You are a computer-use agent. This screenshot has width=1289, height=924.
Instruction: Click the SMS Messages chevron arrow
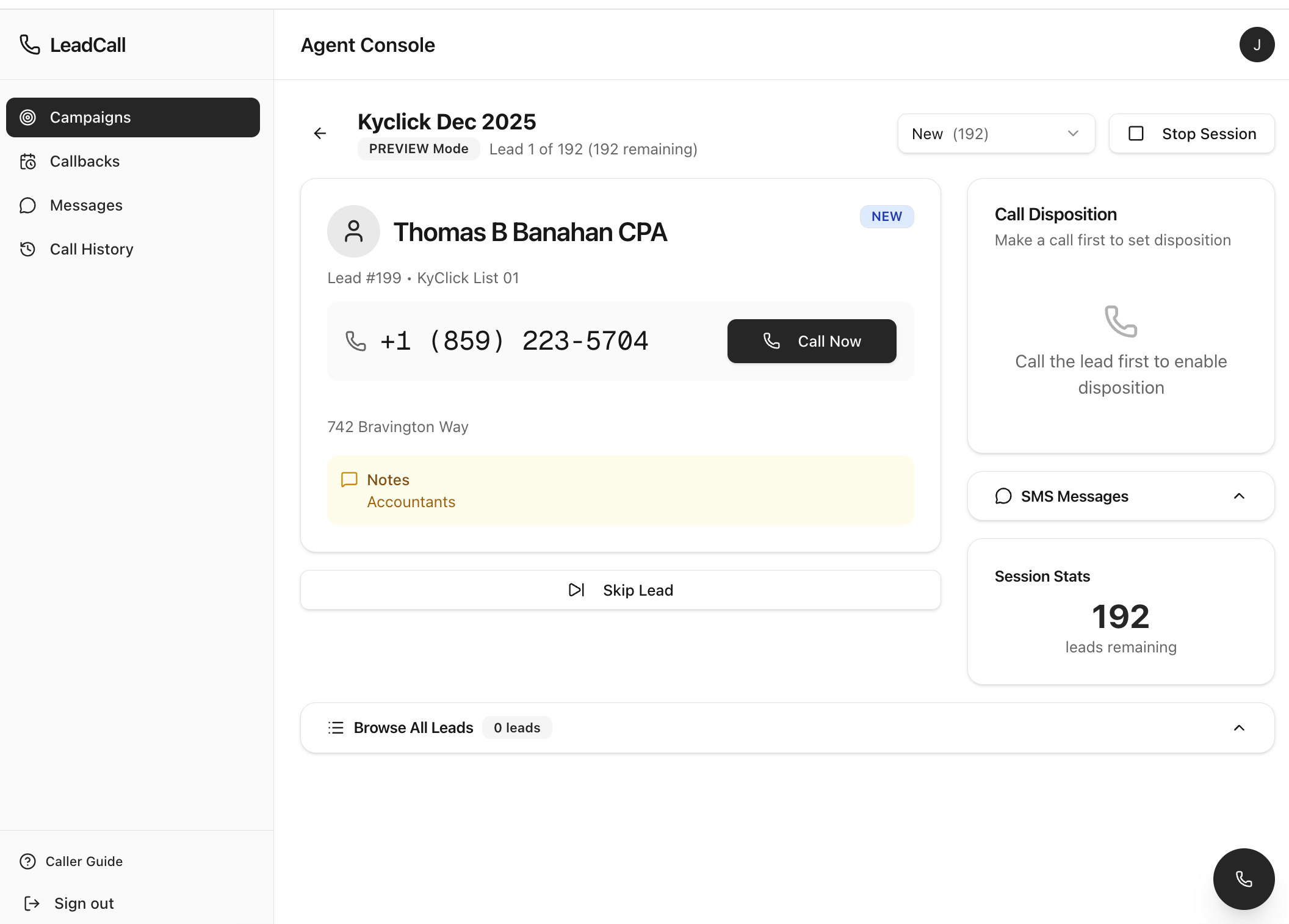1239,496
